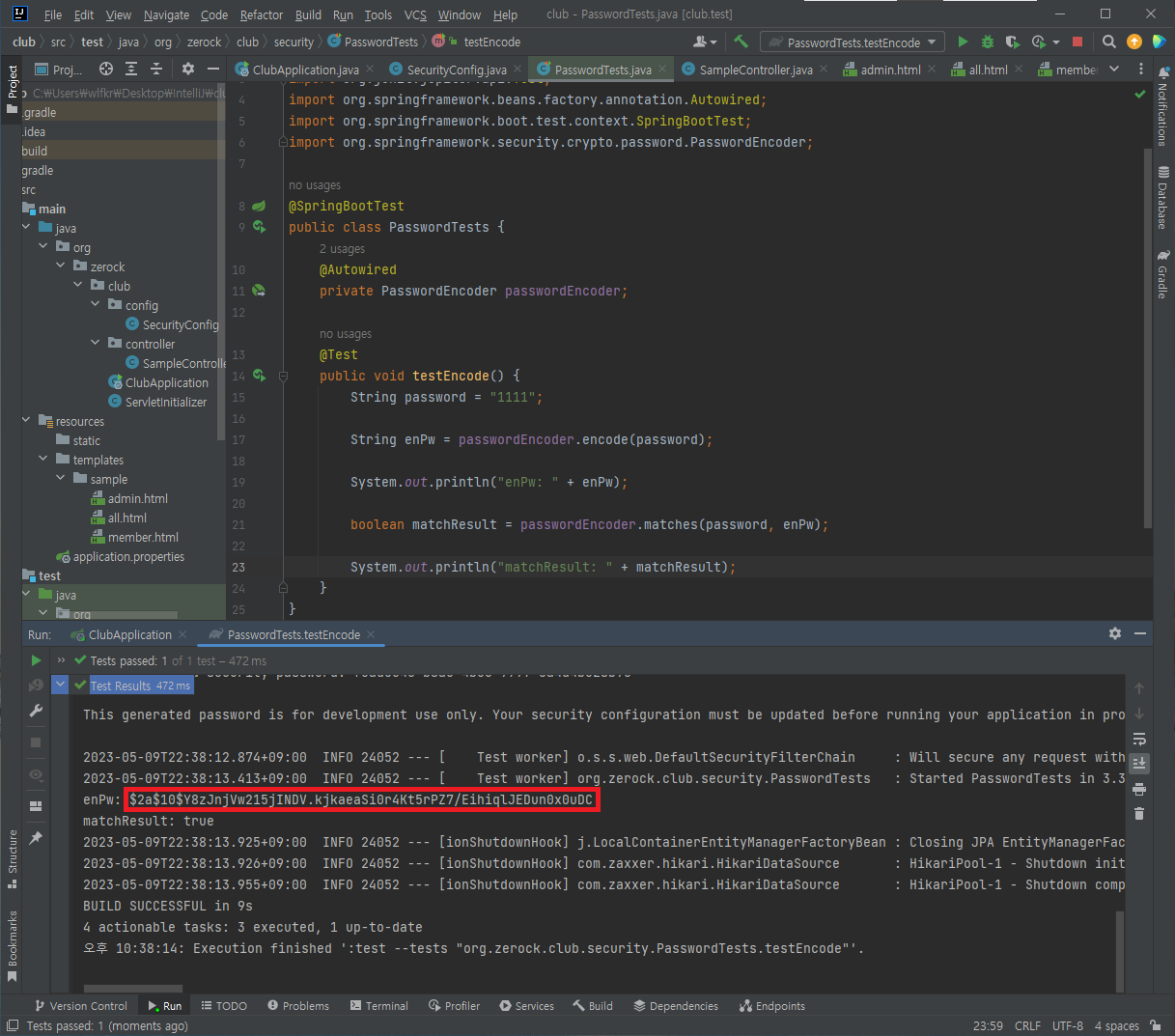Open the user account icon in the toolbar

pyautogui.click(x=704, y=42)
